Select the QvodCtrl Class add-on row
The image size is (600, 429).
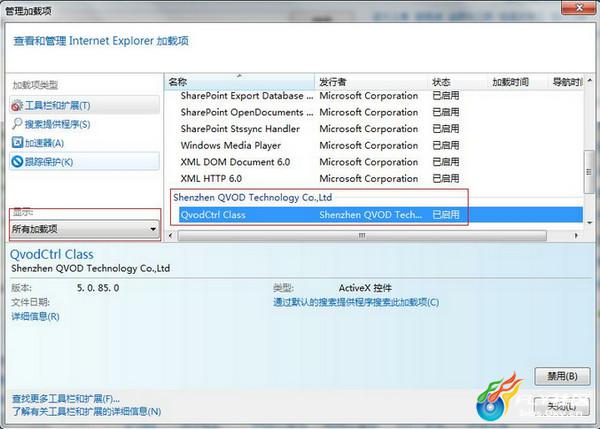pos(381,215)
